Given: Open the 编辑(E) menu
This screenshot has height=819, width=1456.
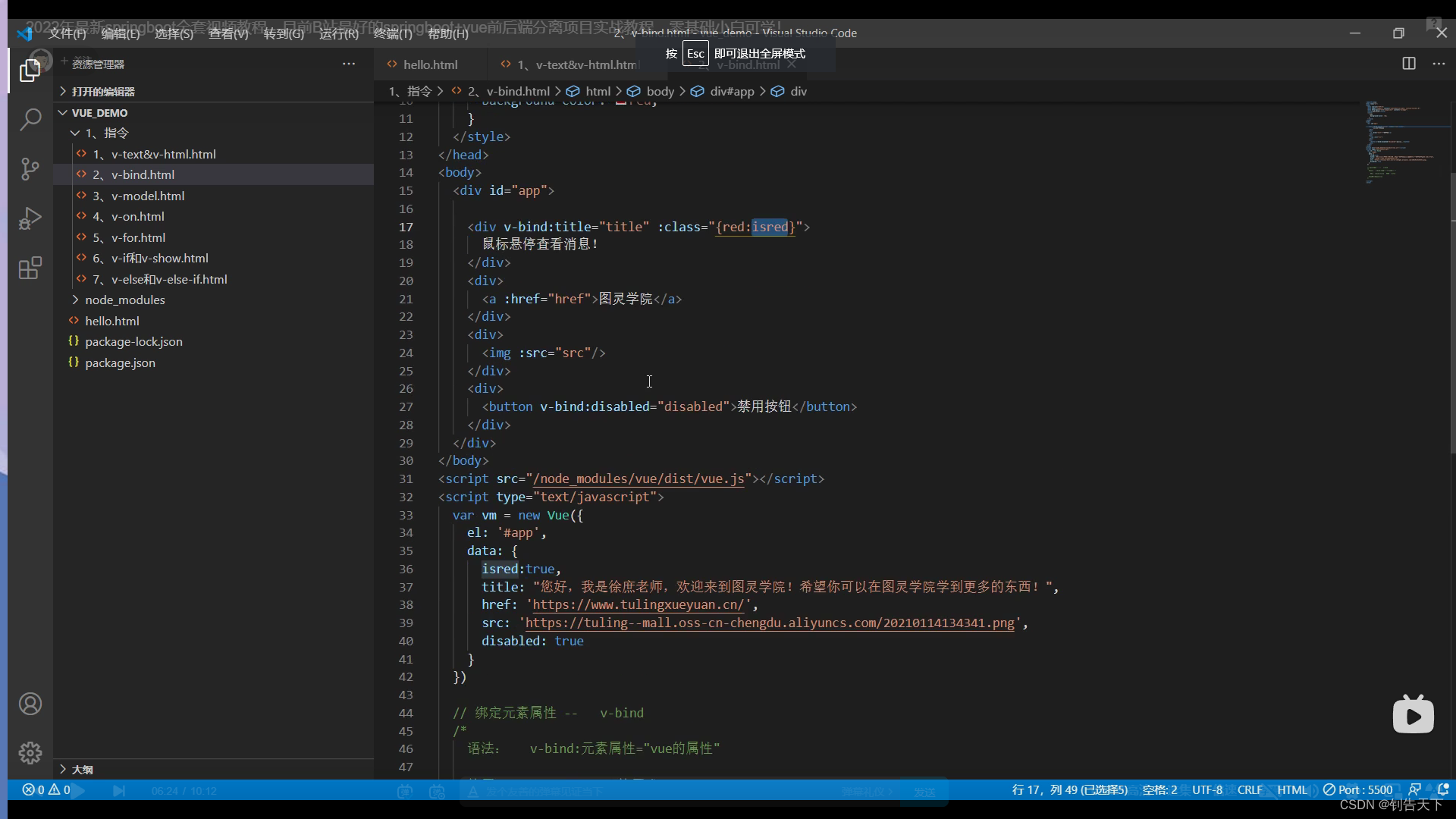Looking at the screenshot, I should click(x=121, y=33).
